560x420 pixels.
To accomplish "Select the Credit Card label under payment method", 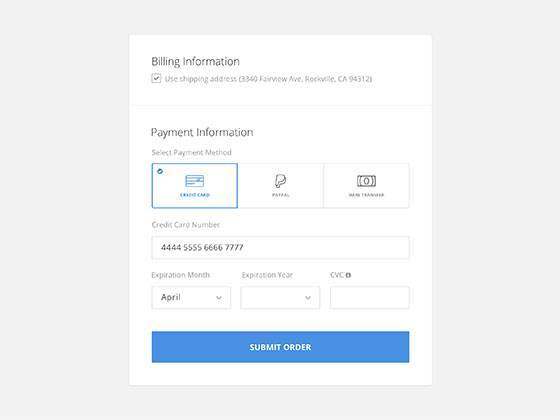I will [195, 195].
